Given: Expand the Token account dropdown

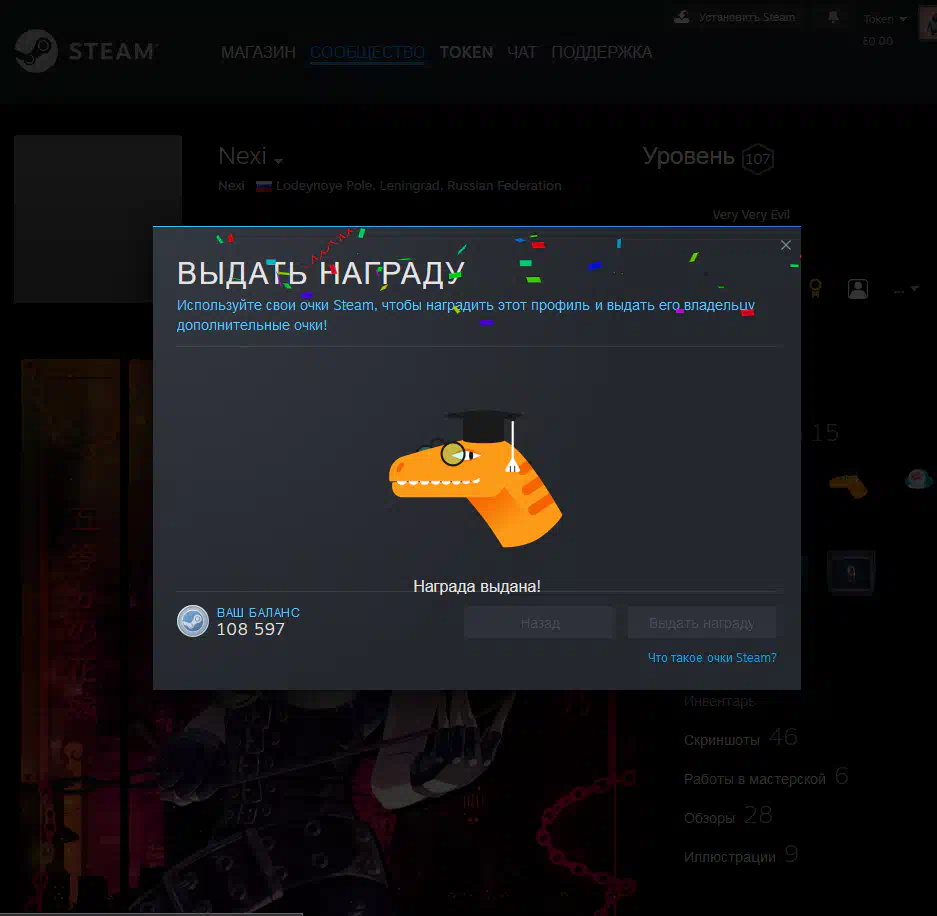Looking at the screenshot, I should click(885, 19).
